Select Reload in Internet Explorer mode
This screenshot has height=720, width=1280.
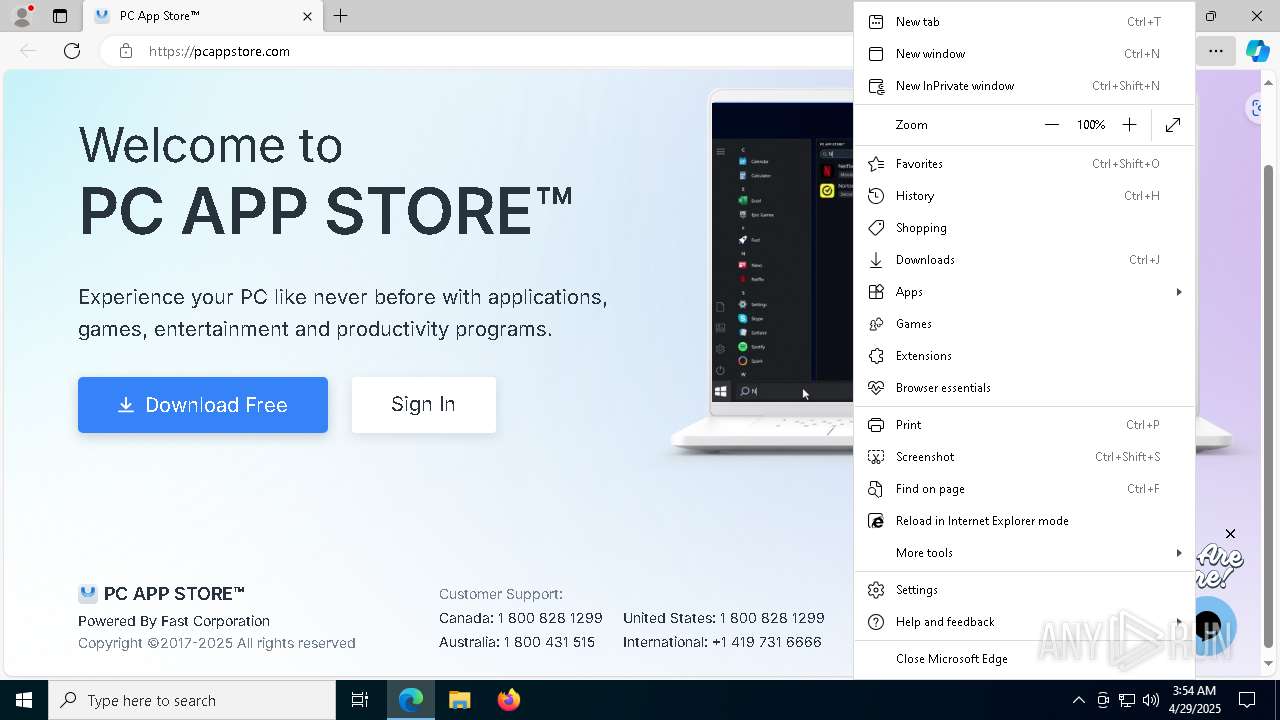click(1024, 521)
